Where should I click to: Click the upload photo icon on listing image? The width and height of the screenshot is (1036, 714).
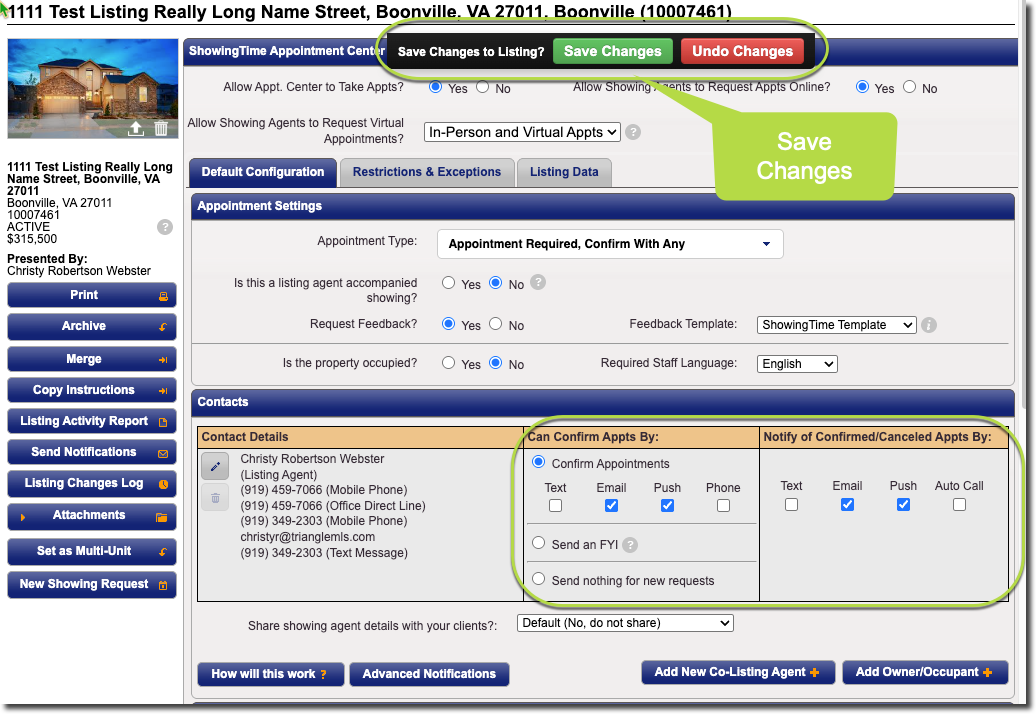coord(135,128)
